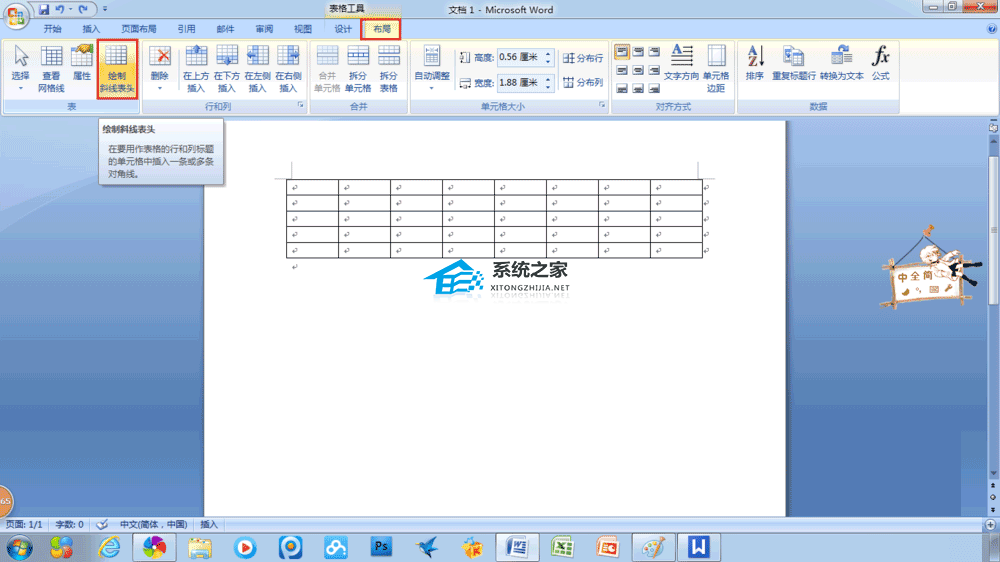Align cell content center left
1000x562 pixels.
[622, 70]
